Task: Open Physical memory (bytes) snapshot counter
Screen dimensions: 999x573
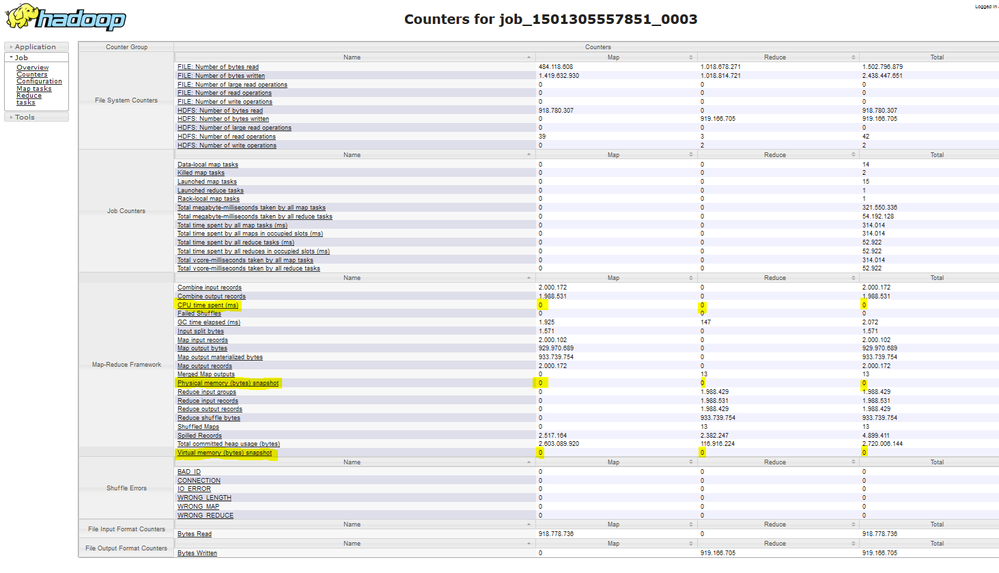Action: point(228,384)
